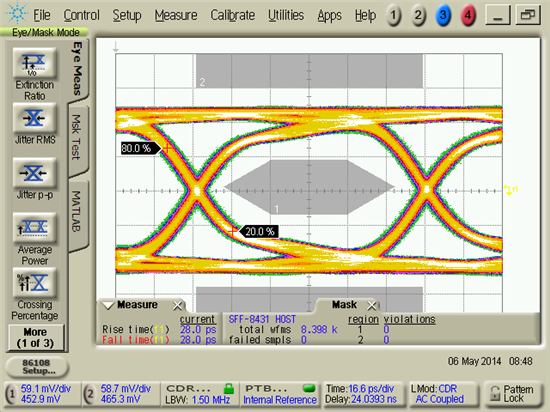Click the Eye/Mask Mode indicator
The image size is (550, 412).
click(x=45, y=33)
